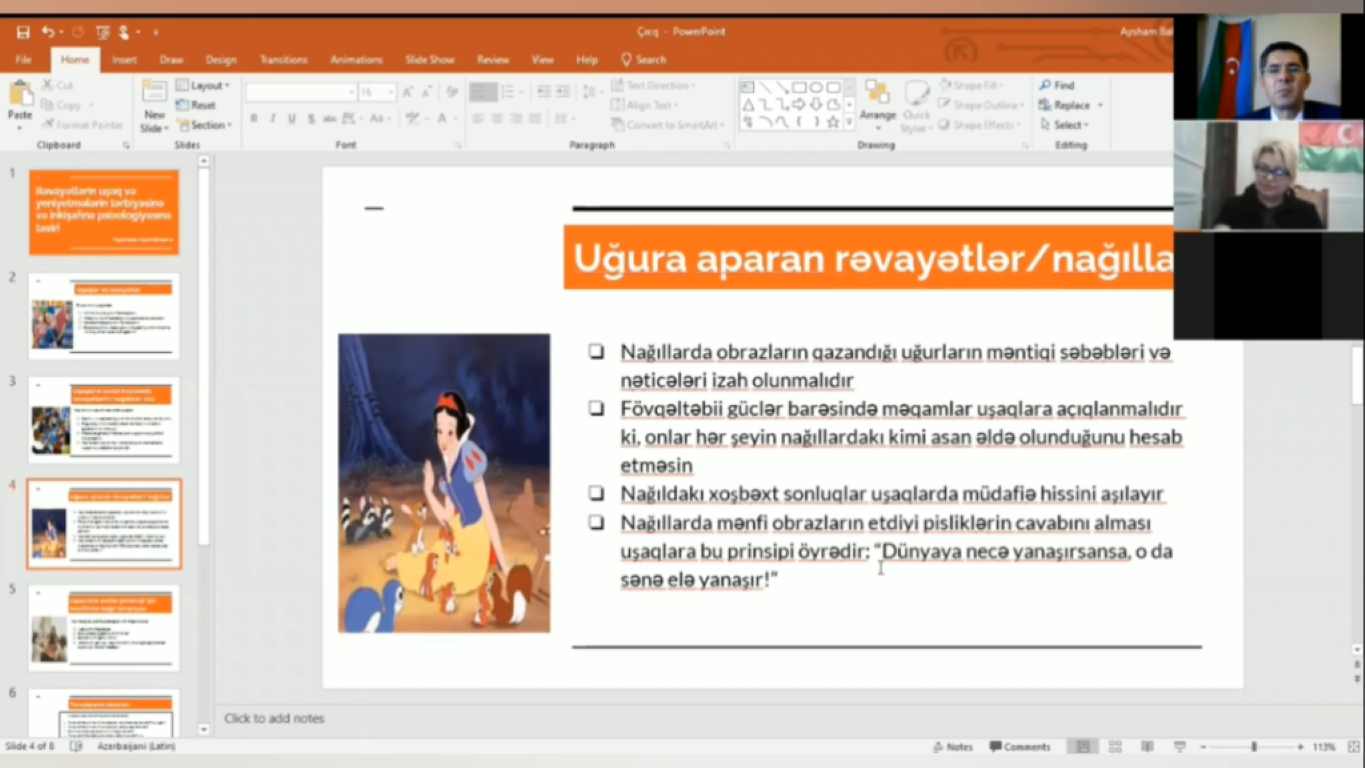The image size is (1365, 768).
Task: Switch to the Design tab
Action: [x=221, y=60]
